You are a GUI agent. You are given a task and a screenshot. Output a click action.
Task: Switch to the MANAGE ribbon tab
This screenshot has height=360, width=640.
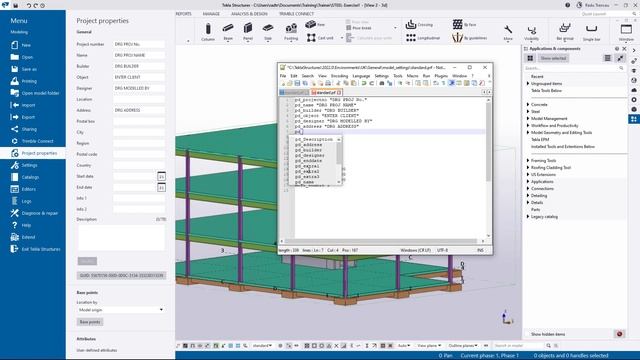[211, 14]
